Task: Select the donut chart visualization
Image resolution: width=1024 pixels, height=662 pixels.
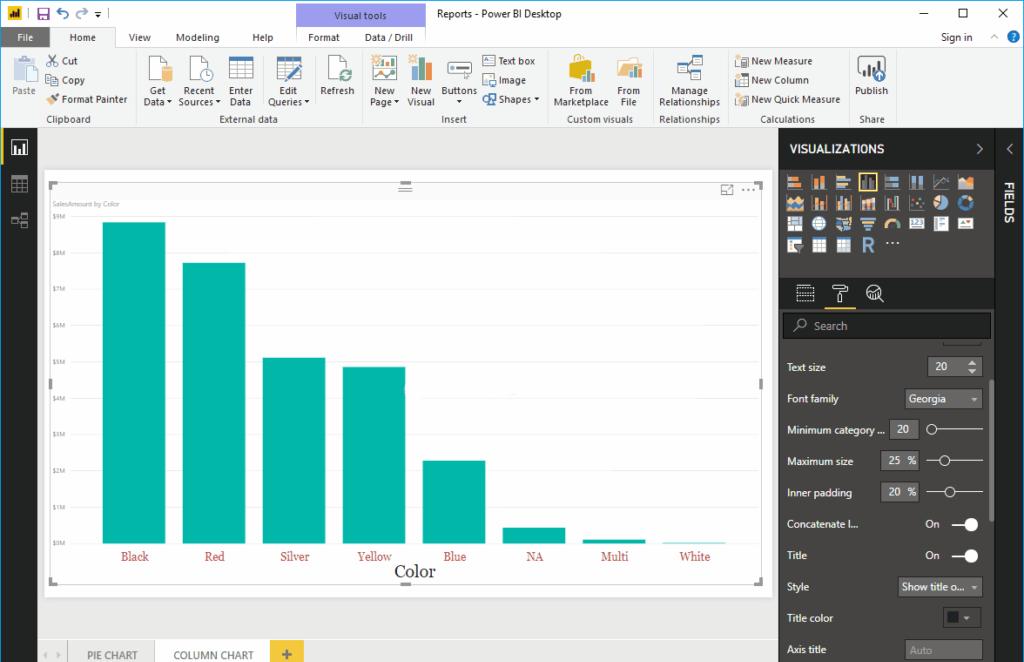Action: (x=966, y=203)
